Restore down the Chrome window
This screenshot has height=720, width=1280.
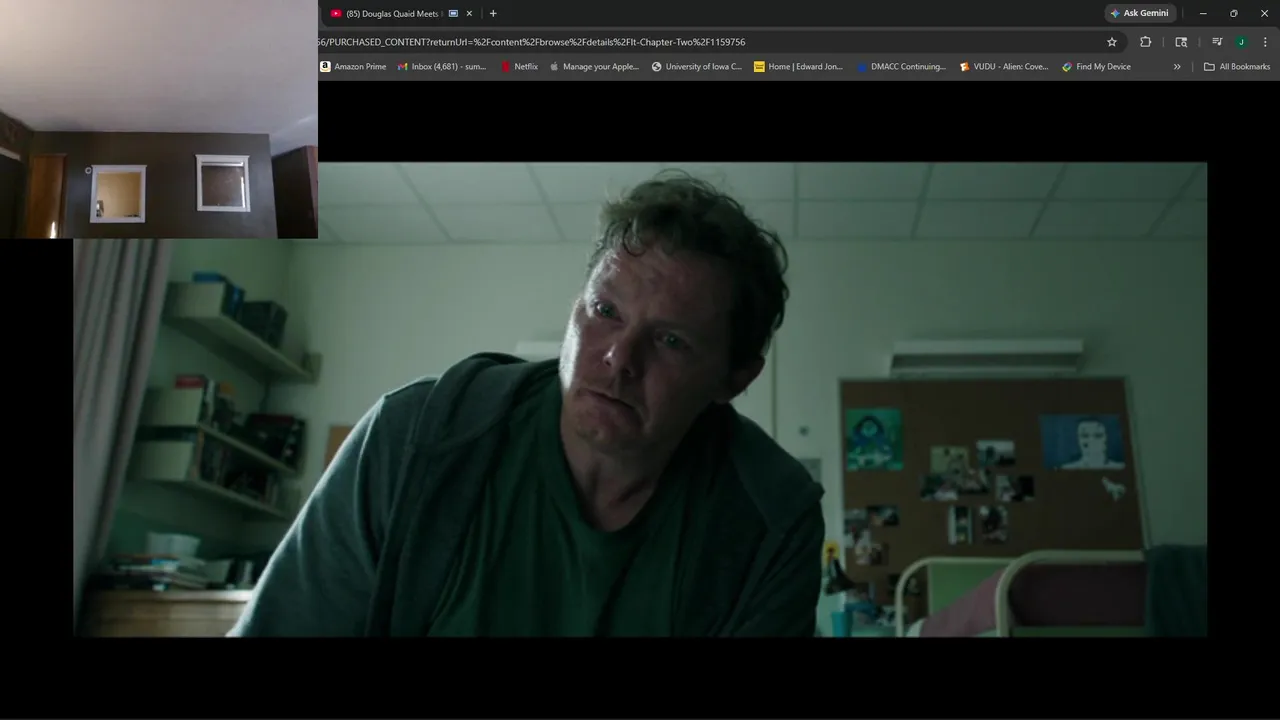[x=1233, y=13]
